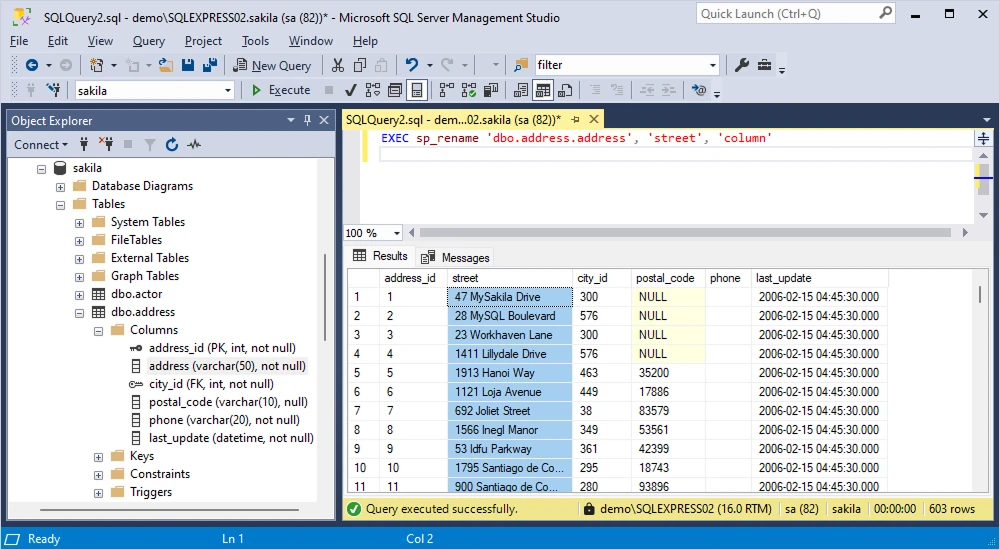Open Properties window via wrench icon
The image size is (1000, 550).
point(742,65)
